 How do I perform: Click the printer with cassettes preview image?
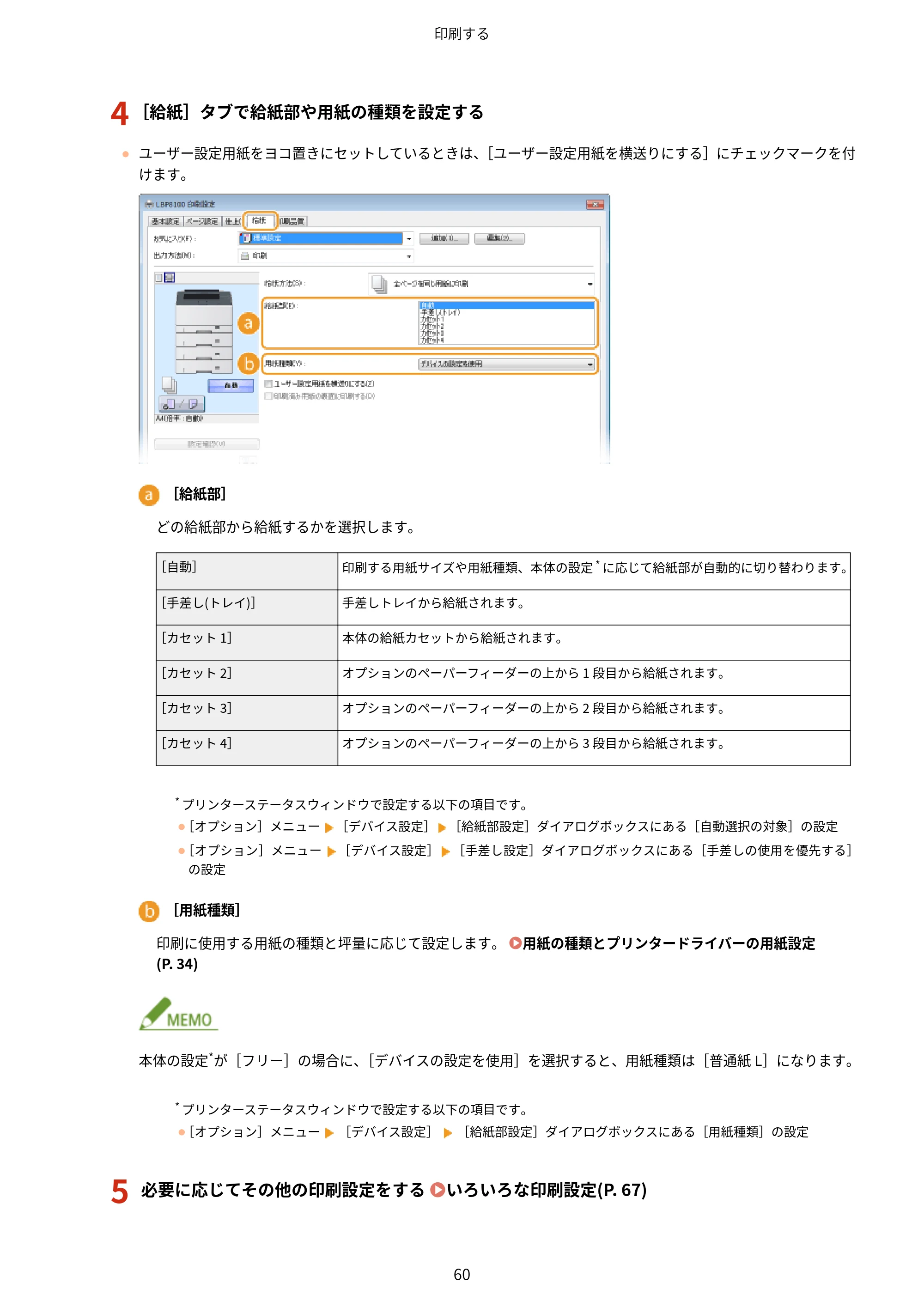(x=204, y=331)
